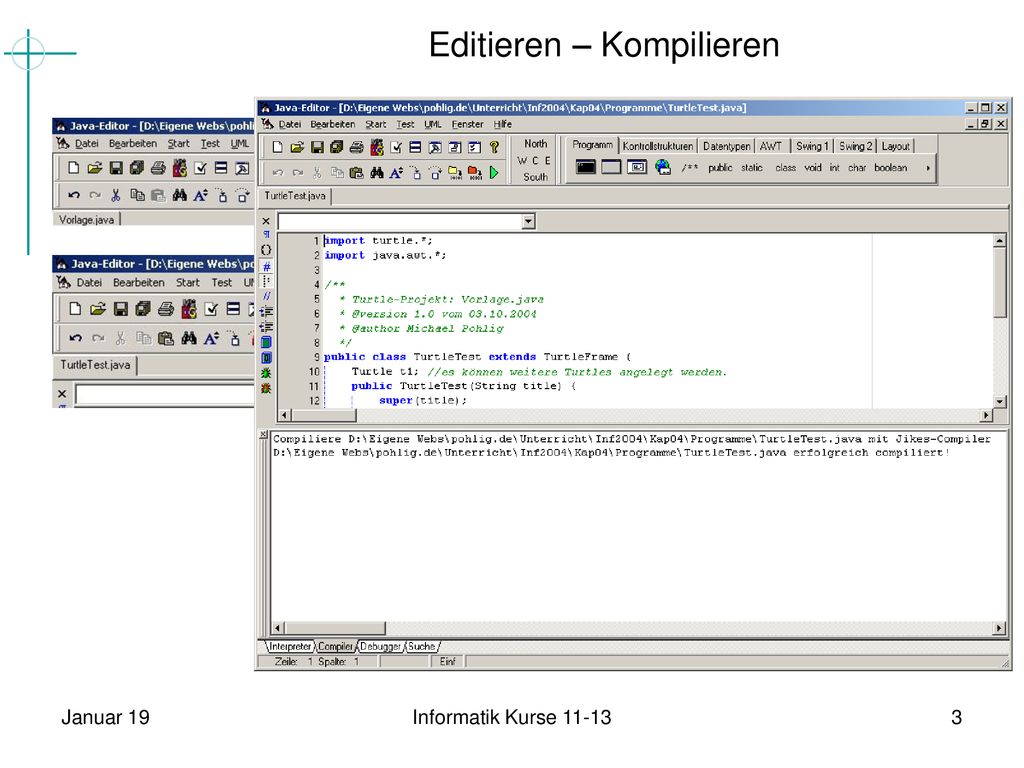Click New file icon in front editor window
Image resolution: width=1024 pixels, height=768 pixels.
(278, 148)
